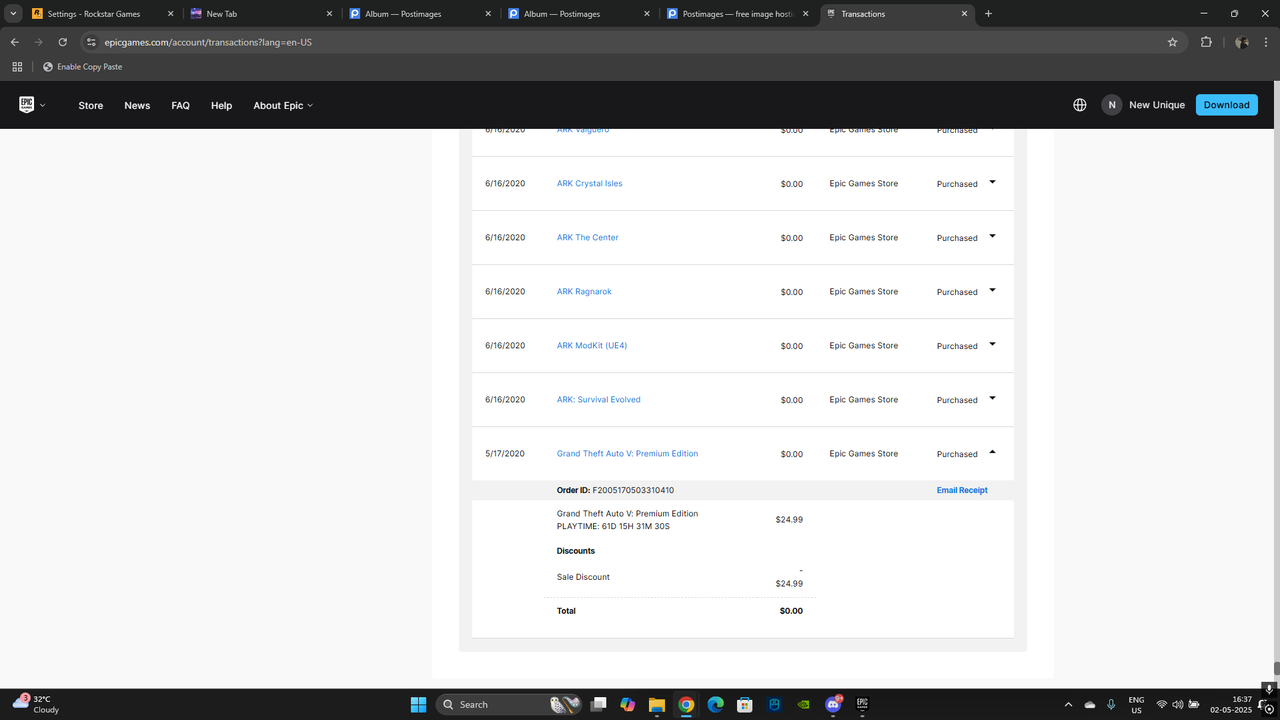Screen dimensions: 1280x720
Task: Open the ARK The Center link
Action: (x=588, y=238)
